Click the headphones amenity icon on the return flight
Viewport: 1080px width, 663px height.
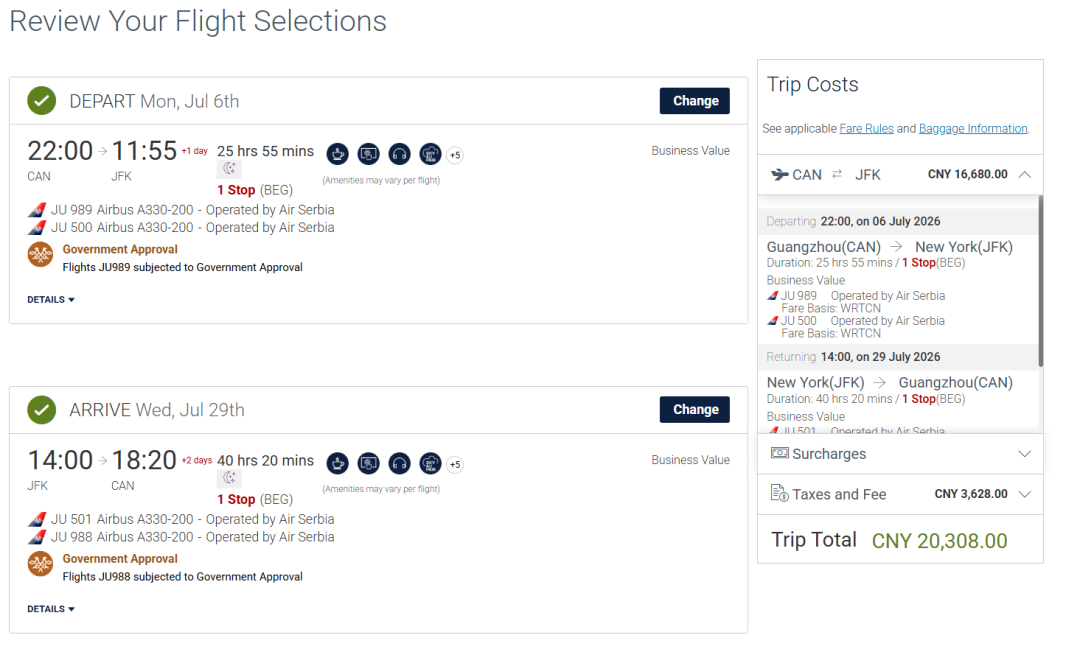coord(400,463)
